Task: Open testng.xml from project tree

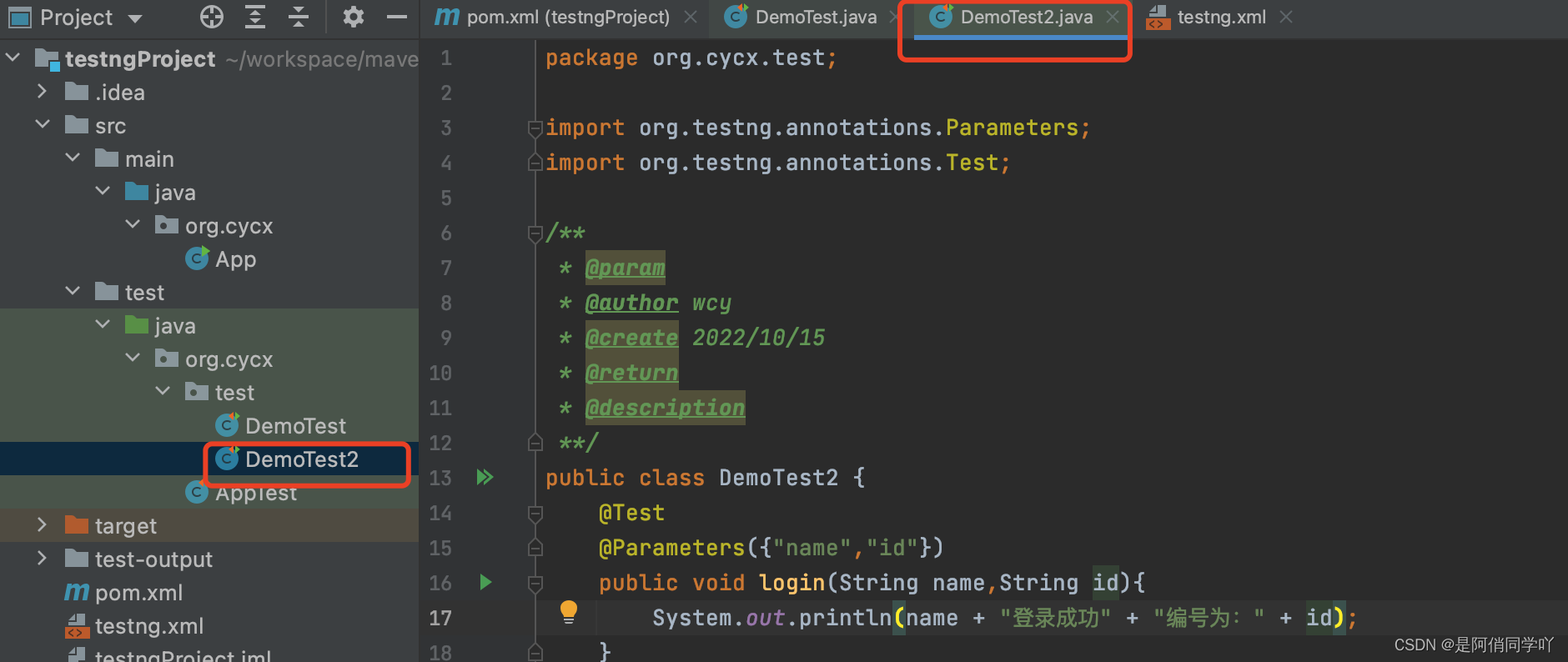Action: point(149,626)
